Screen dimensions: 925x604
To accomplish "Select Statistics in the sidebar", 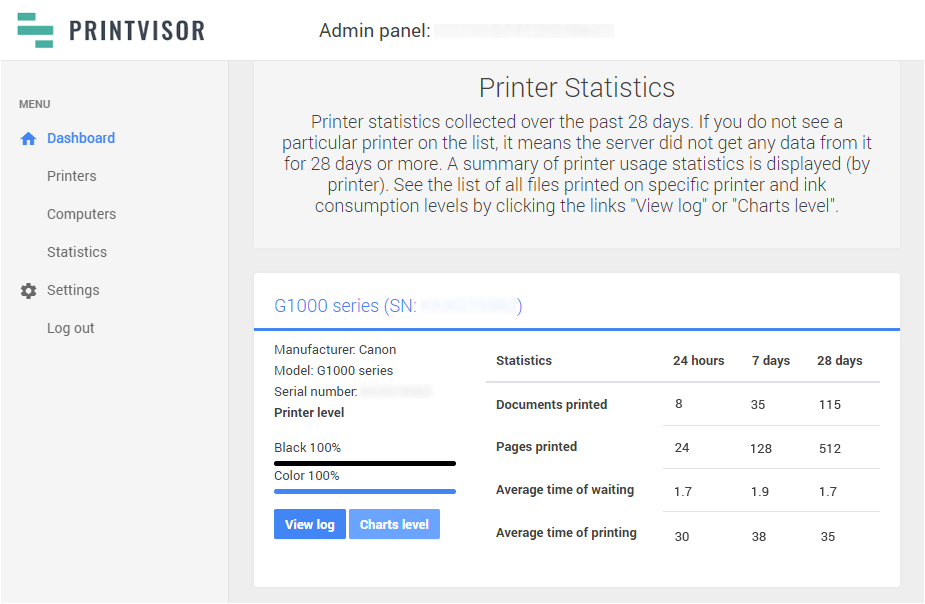I will 77,253.
